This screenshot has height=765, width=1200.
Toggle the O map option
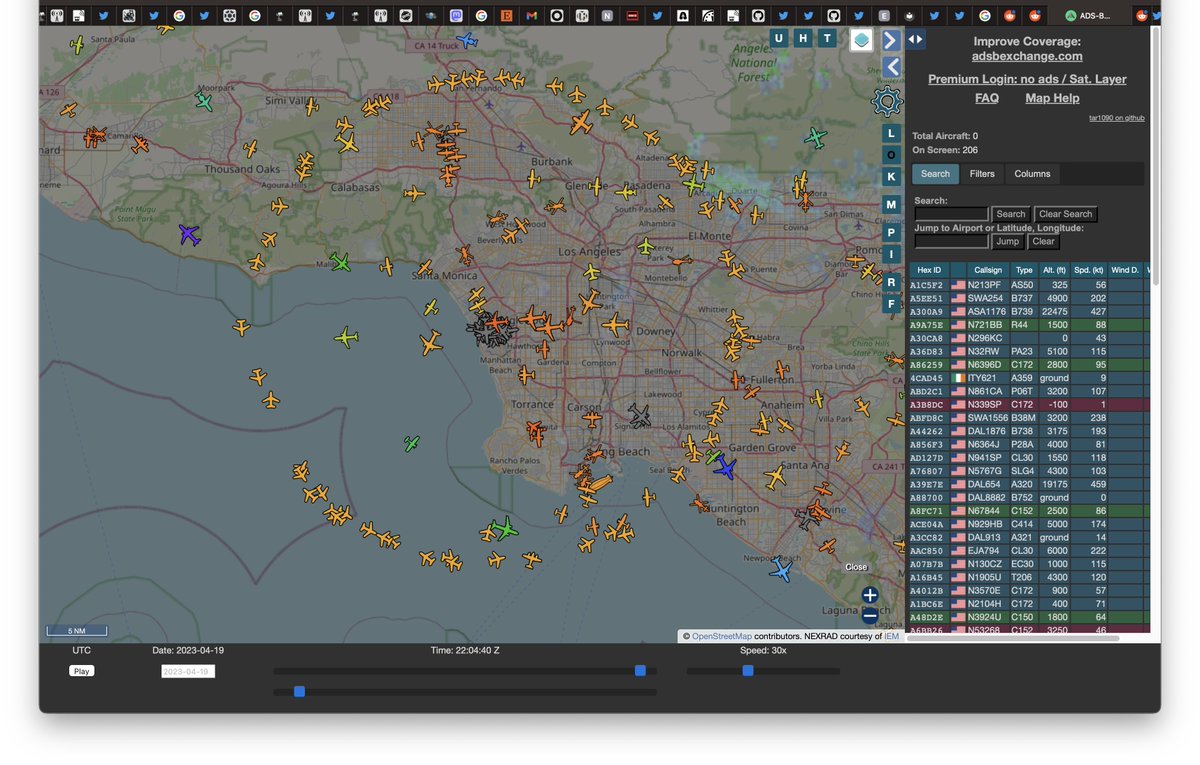(x=891, y=155)
